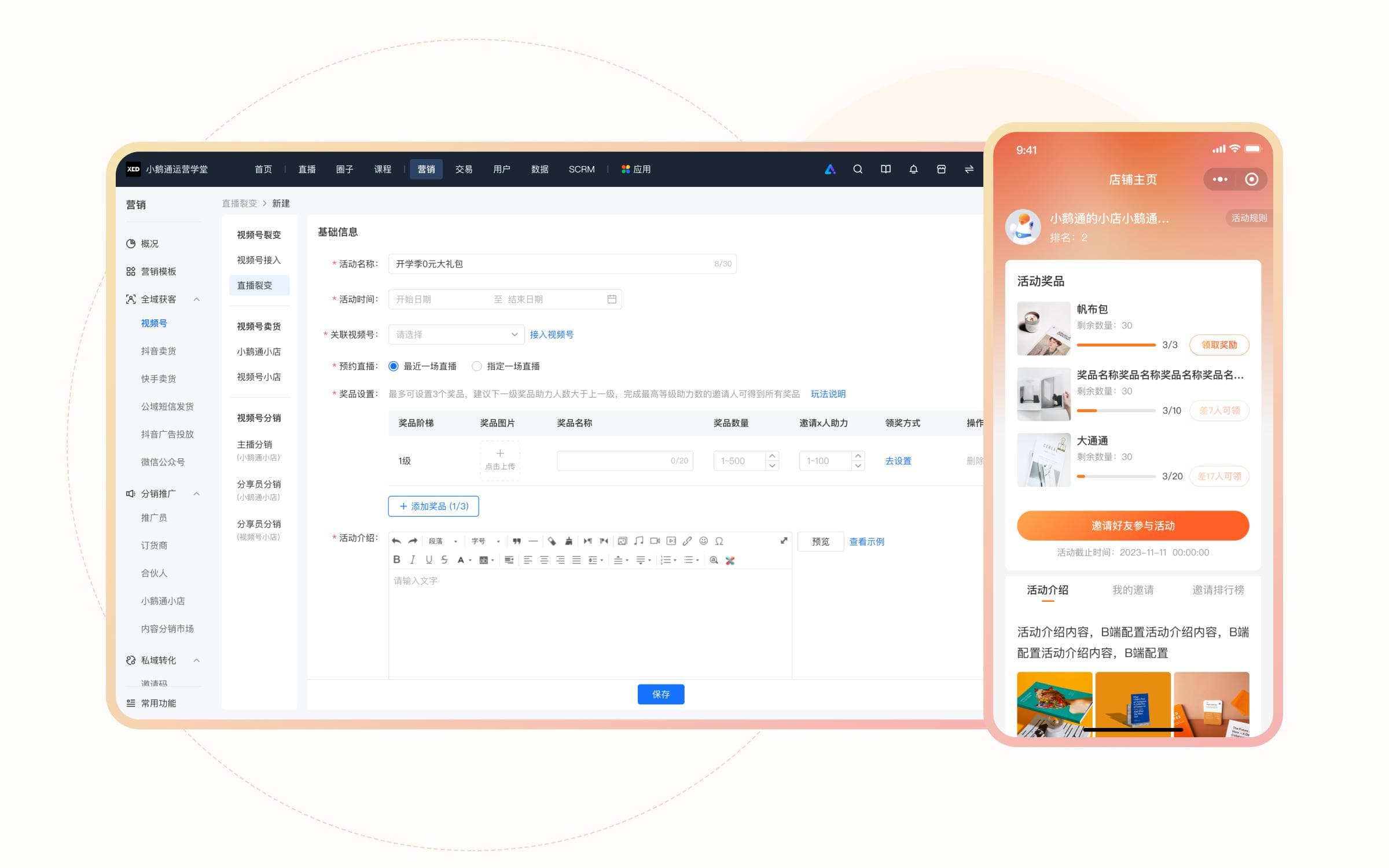Image resolution: width=1389 pixels, height=868 pixels.
Task: Insert video camera icon in editor
Action: click(x=655, y=541)
